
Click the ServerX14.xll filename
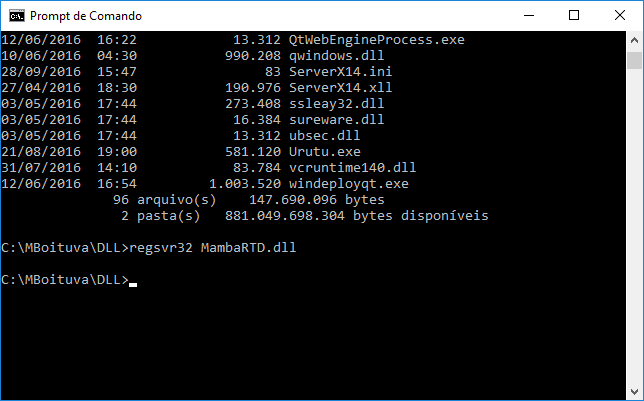pyautogui.click(x=340, y=88)
